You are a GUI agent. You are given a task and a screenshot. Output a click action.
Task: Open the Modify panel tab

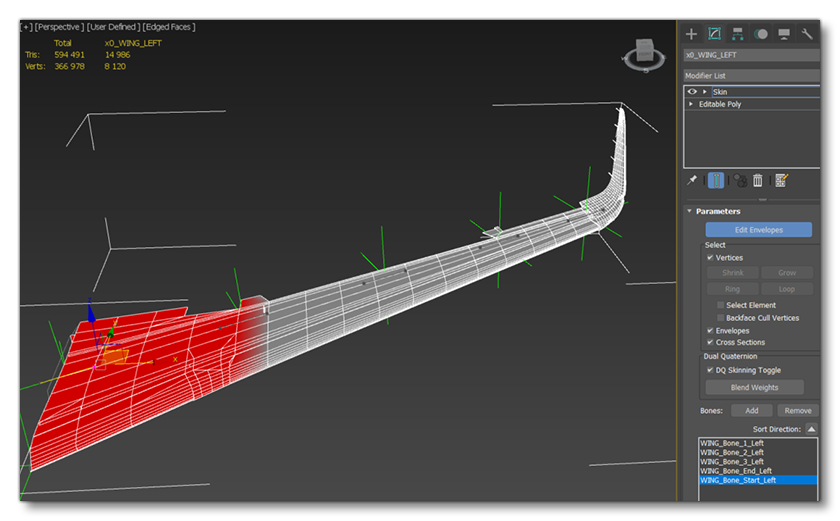pyautogui.click(x=714, y=34)
